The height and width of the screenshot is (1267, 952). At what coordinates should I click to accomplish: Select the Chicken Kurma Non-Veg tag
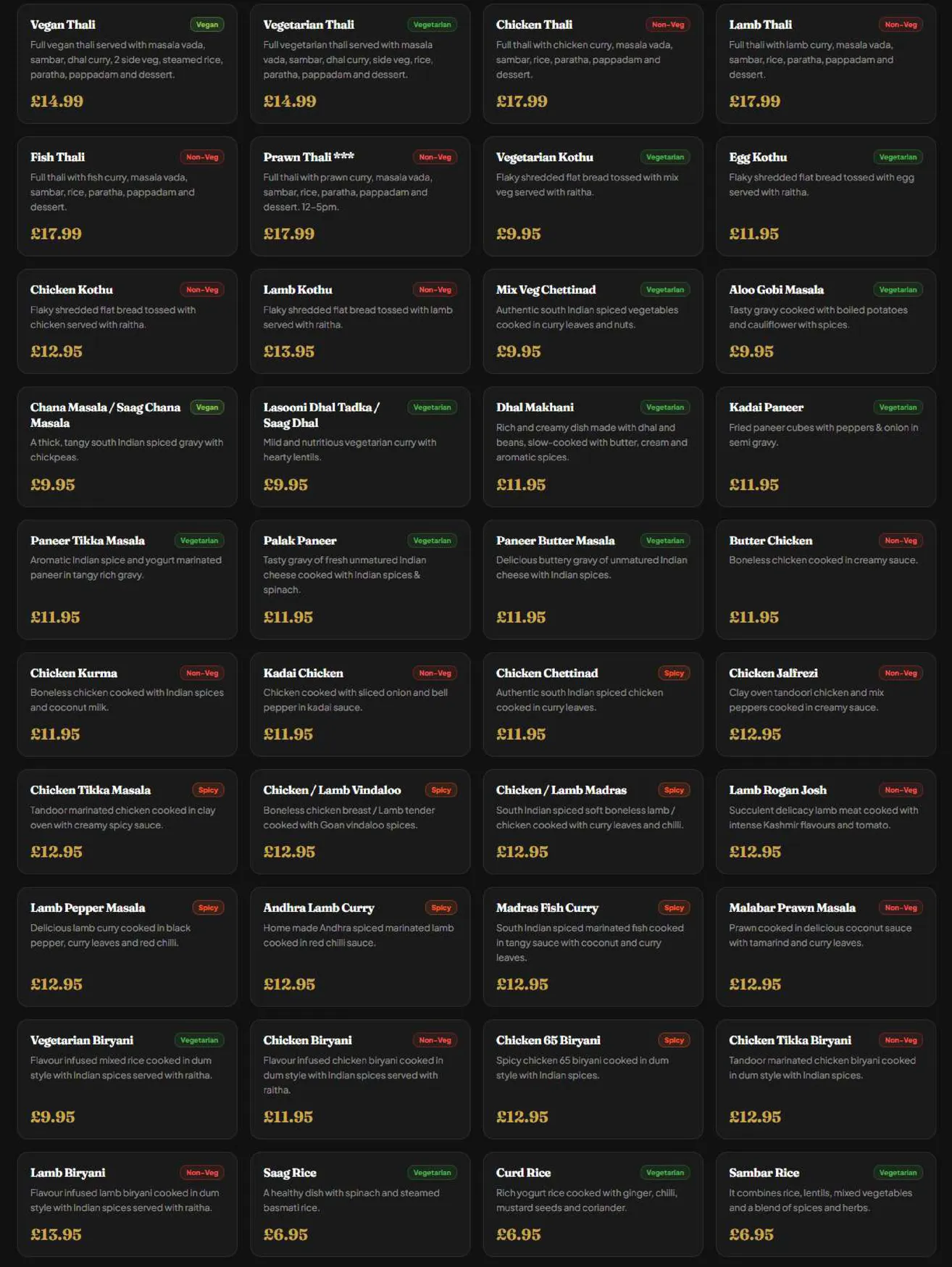click(x=202, y=673)
